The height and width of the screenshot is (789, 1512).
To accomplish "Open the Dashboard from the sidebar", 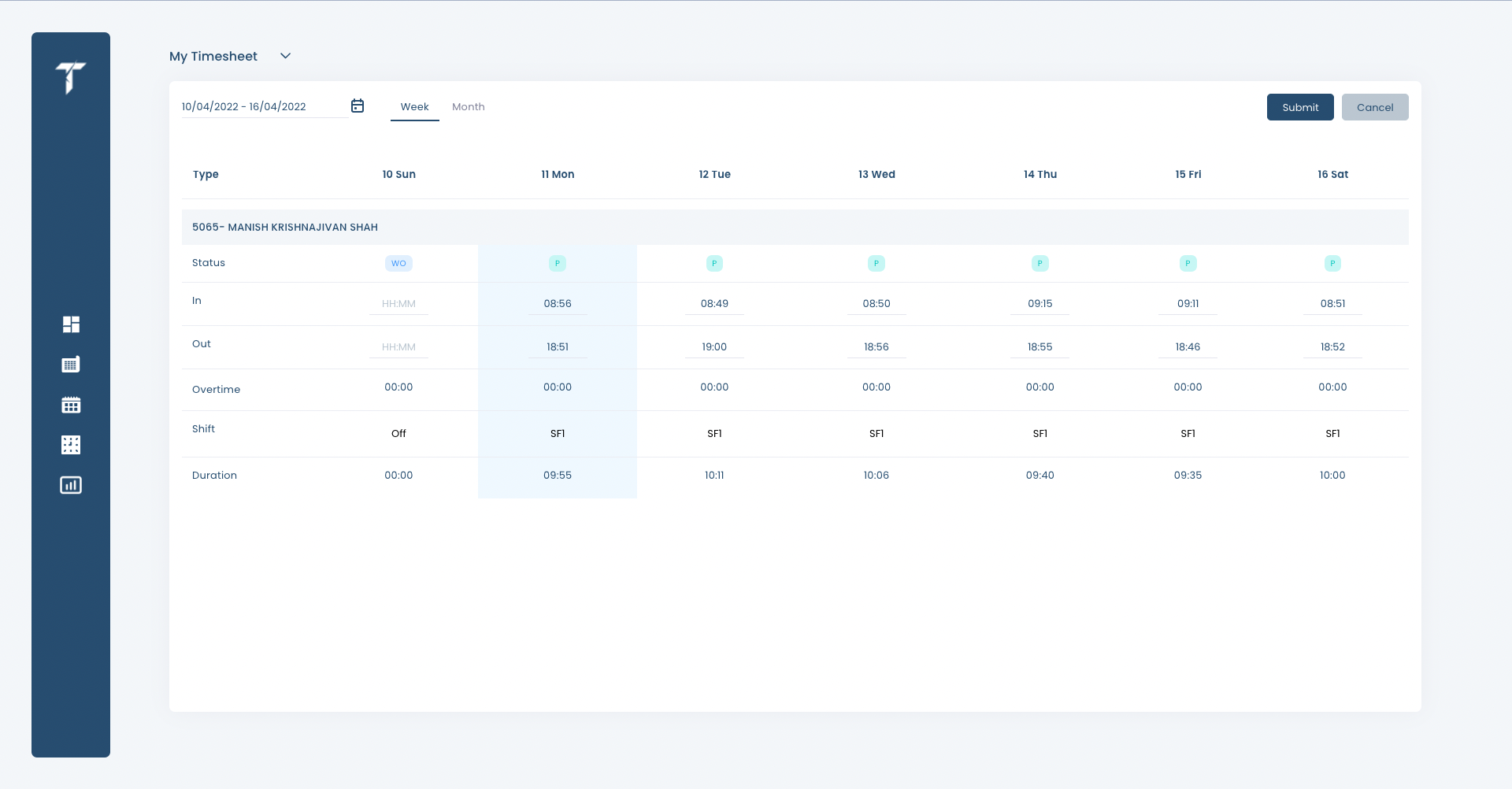I will [71, 324].
